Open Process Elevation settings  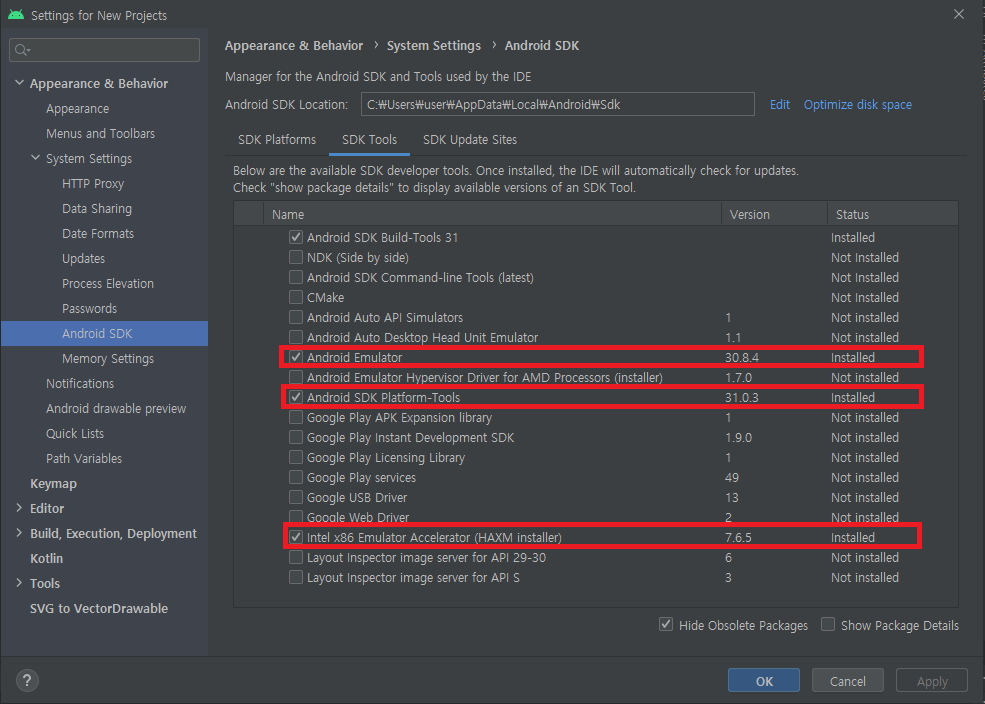tap(107, 284)
